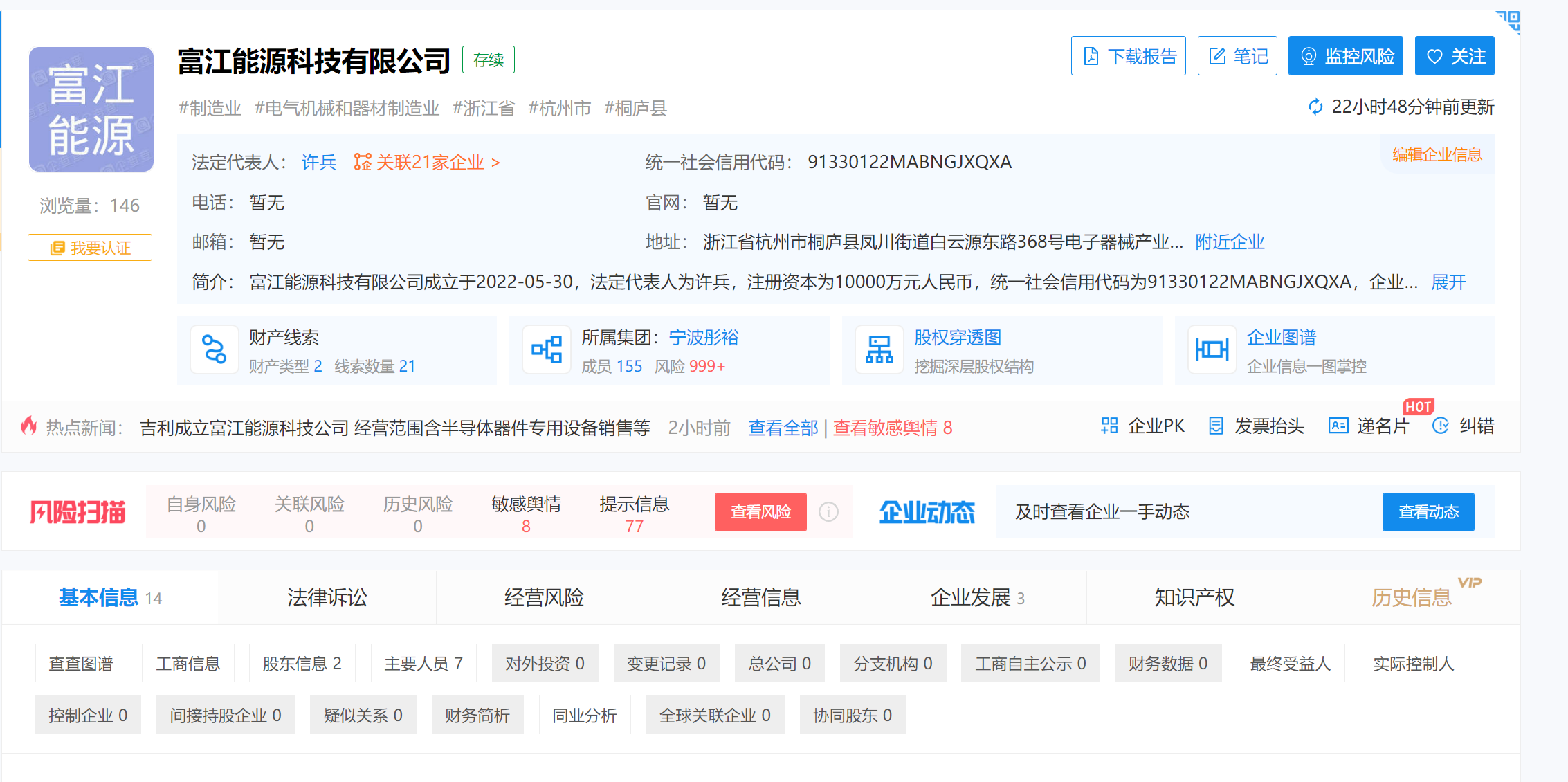Follow the company with 关注
This screenshot has height=782, width=1568.
pyautogui.click(x=1455, y=56)
